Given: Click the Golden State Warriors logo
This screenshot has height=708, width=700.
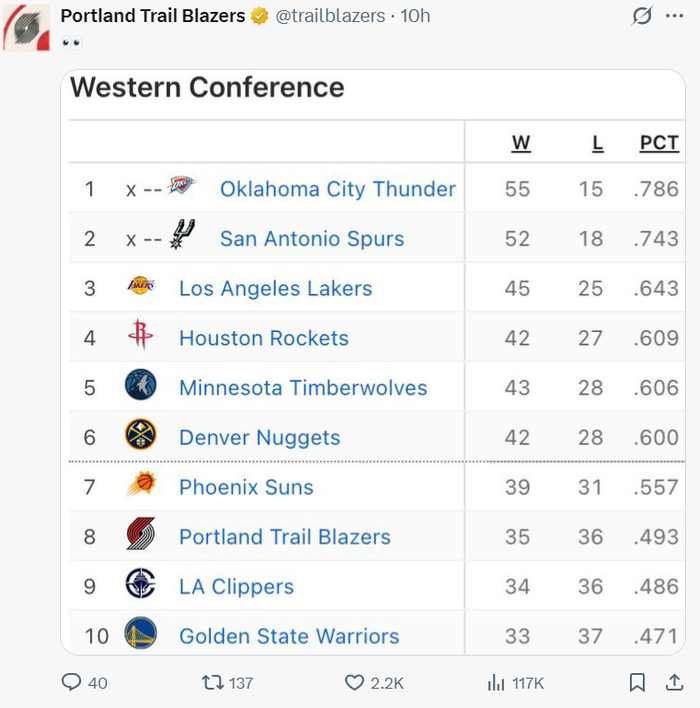Looking at the screenshot, I should pyautogui.click(x=141, y=635).
